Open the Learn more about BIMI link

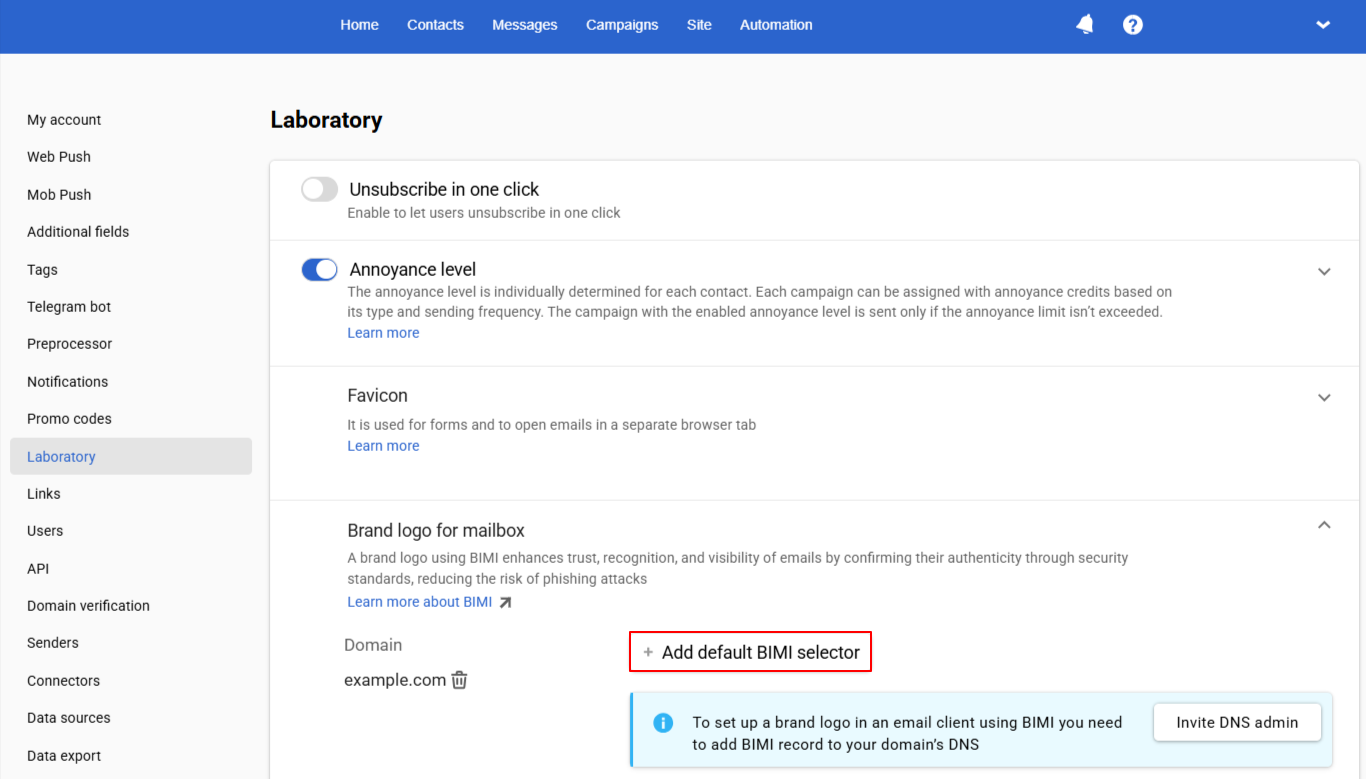(418, 601)
